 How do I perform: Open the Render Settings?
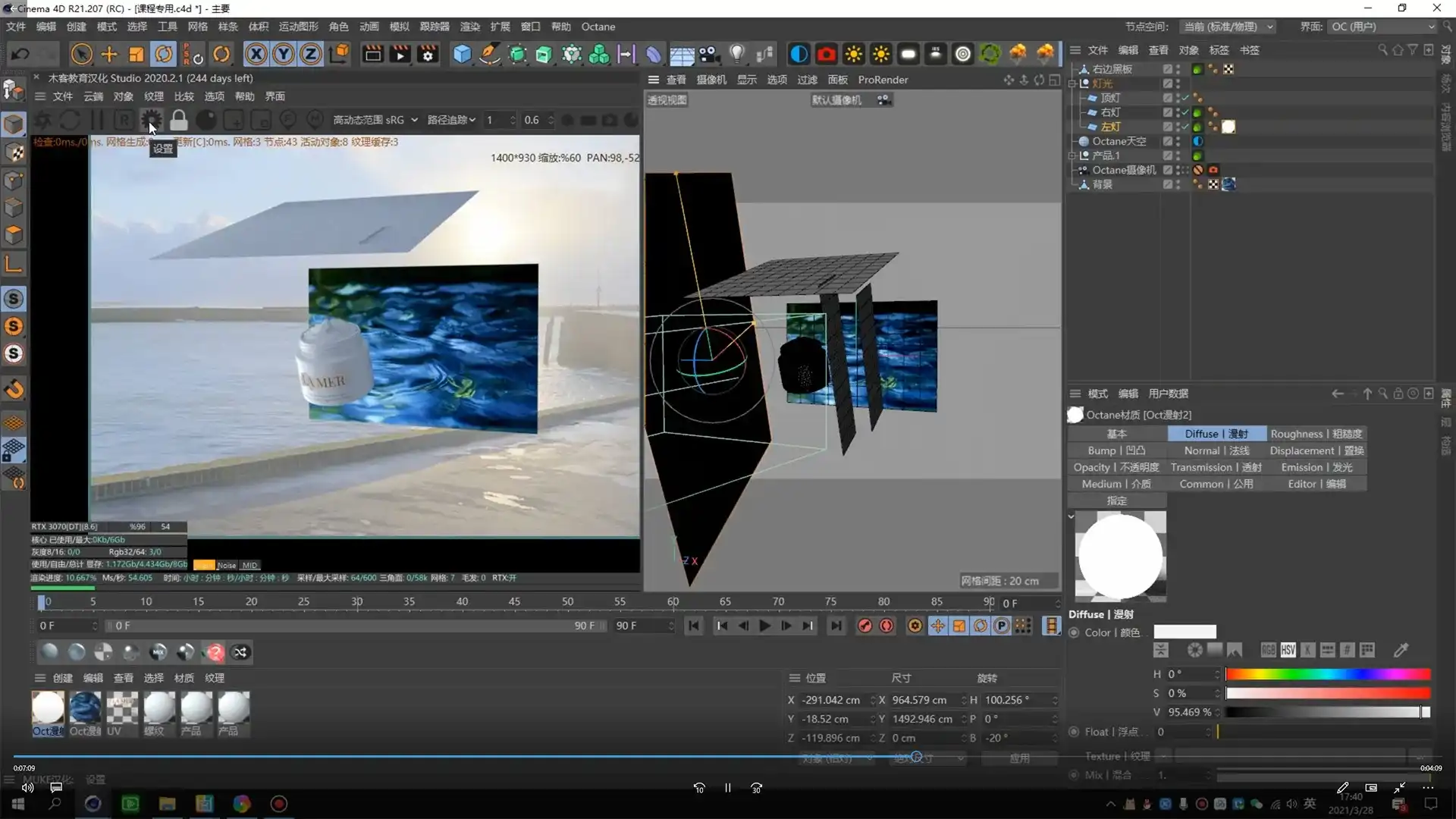pos(428,54)
